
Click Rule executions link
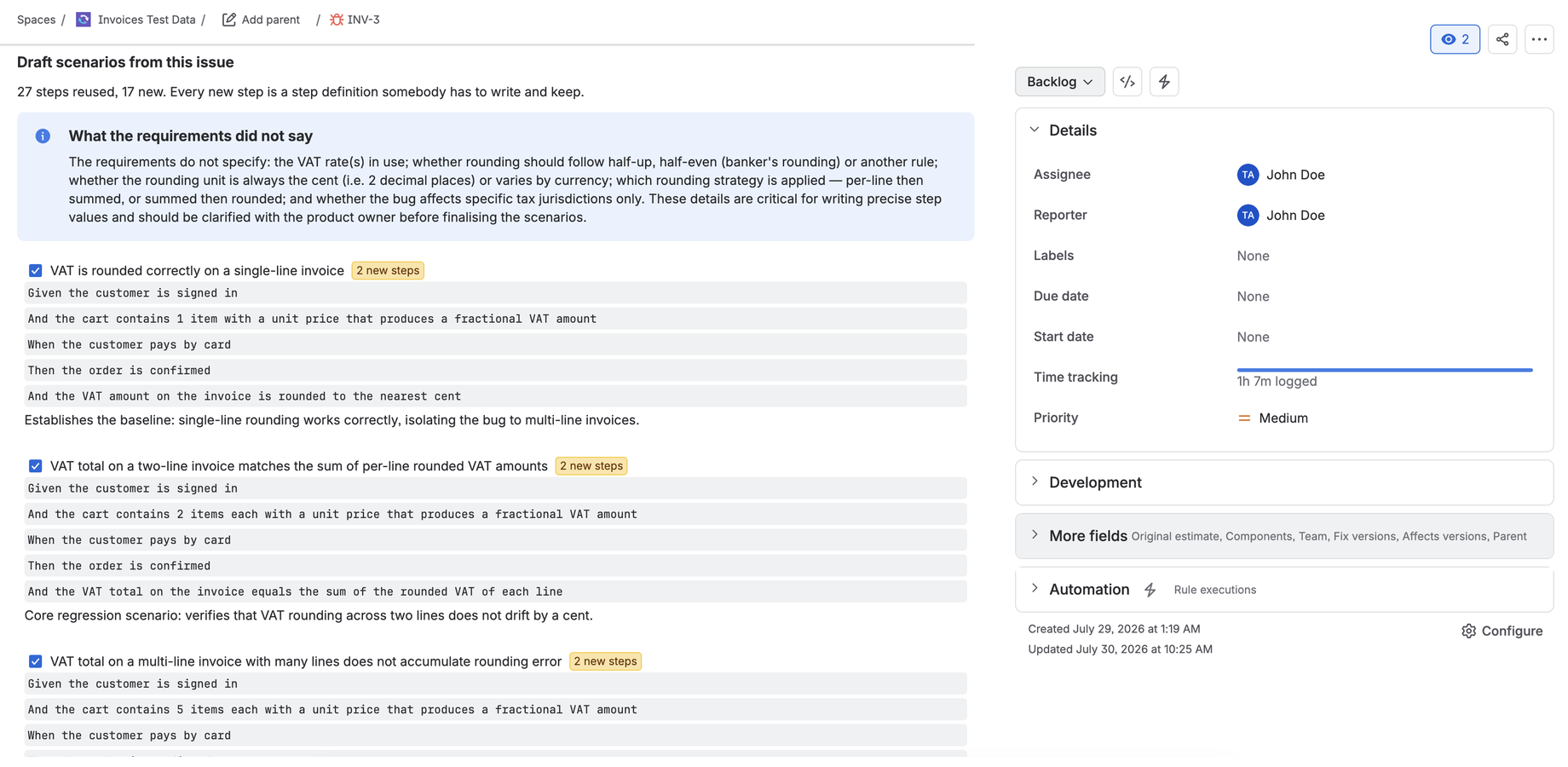(x=1214, y=590)
